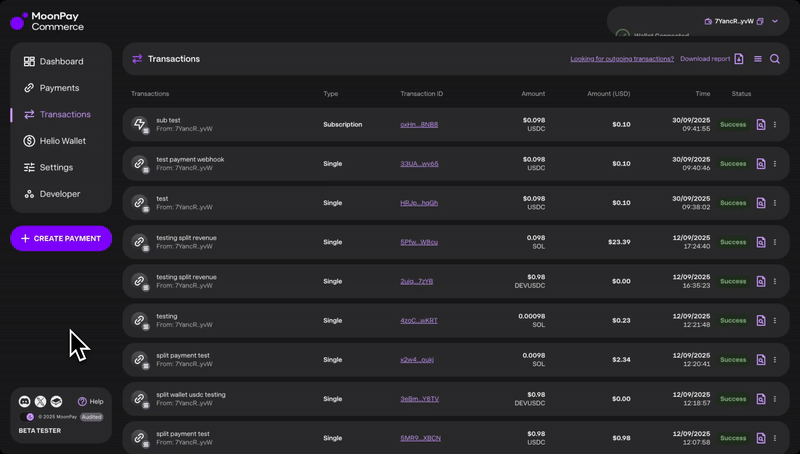The width and height of the screenshot is (800, 454).
Task: View details icon for 'test payment webhook'
Action: 761,164
